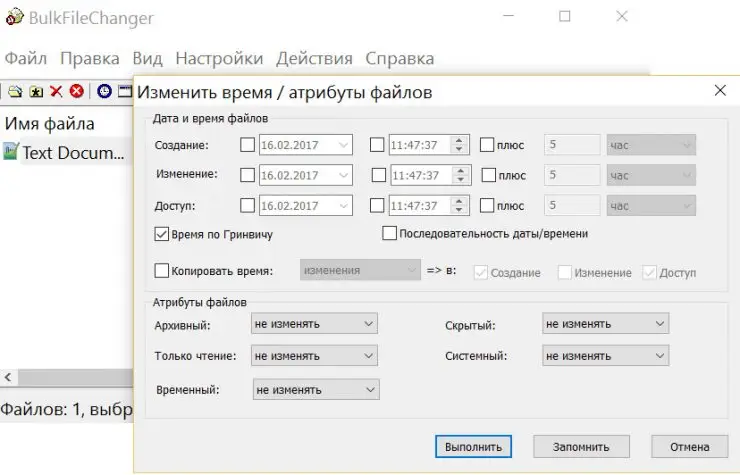
Task: Open the Только чтение attribute dropdown
Action: [x=314, y=356]
